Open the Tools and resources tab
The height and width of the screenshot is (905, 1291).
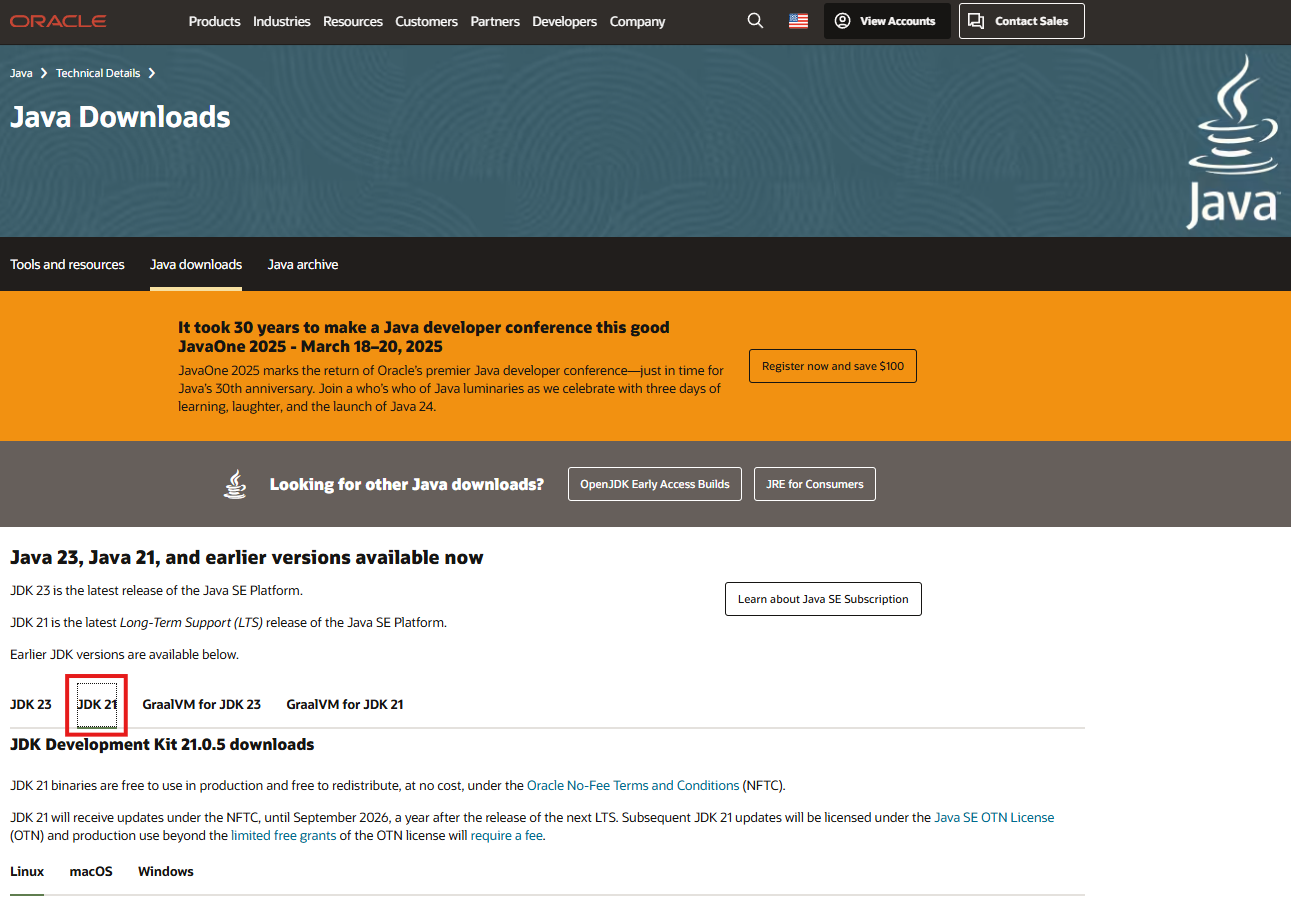[x=67, y=264]
